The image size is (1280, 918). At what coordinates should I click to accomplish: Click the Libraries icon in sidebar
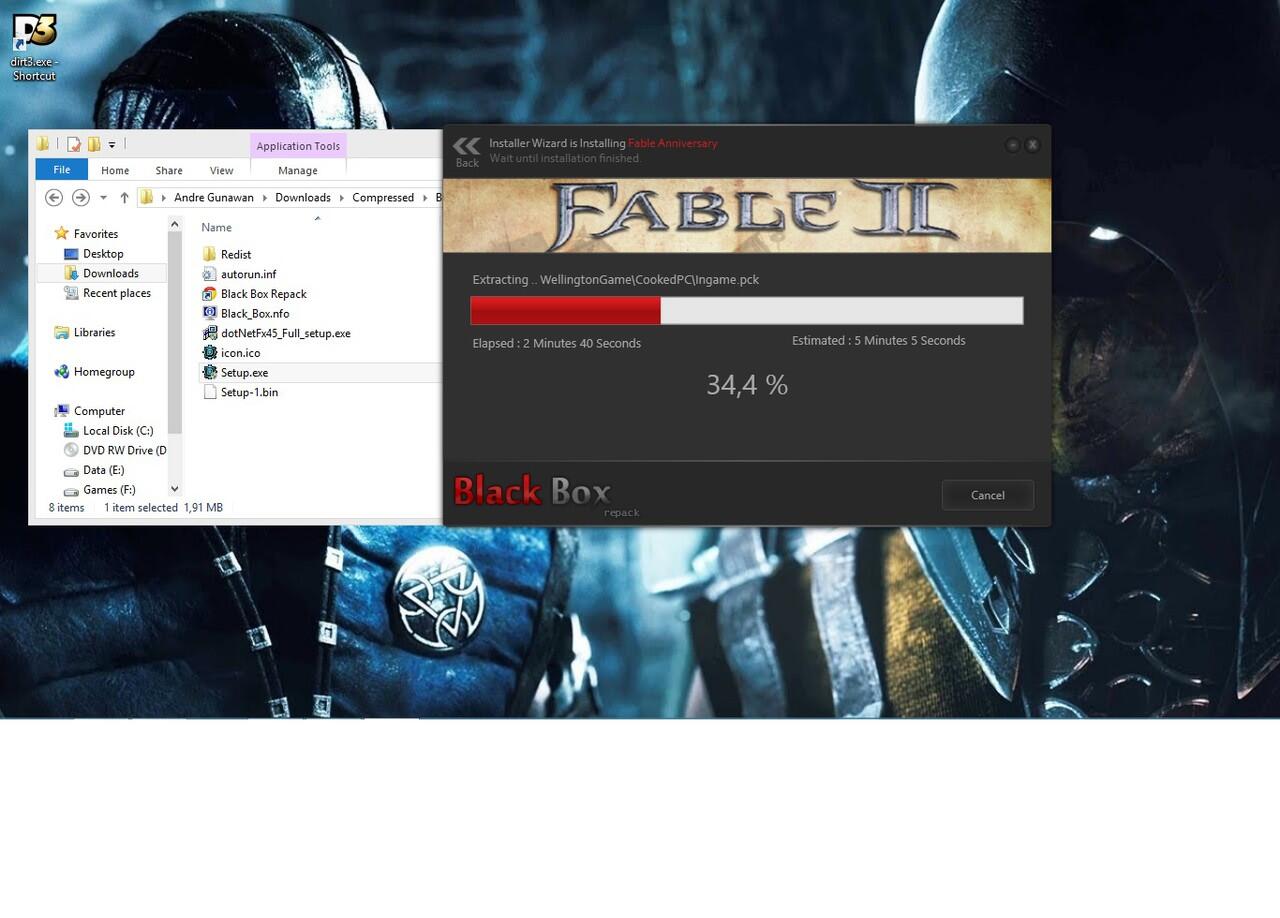pyautogui.click(x=62, y=332)
